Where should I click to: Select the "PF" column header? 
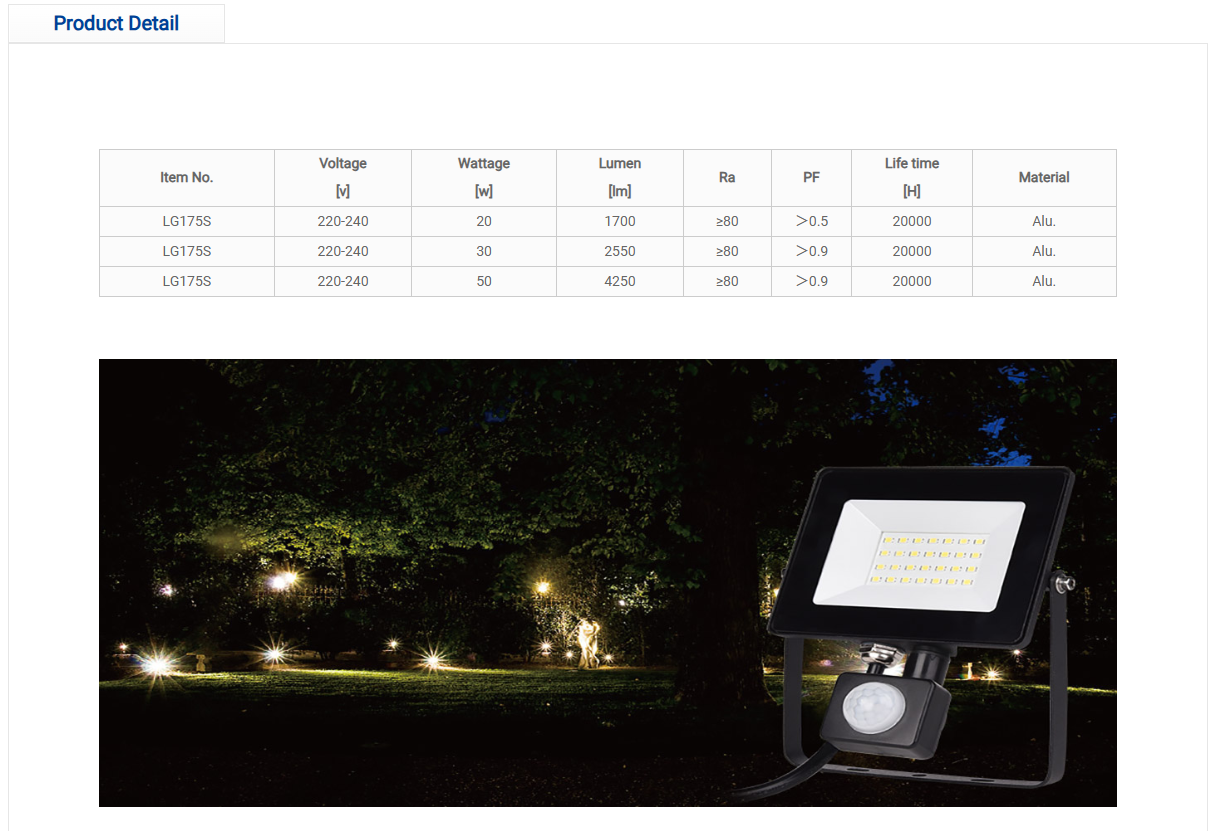(x=811, y=178)
